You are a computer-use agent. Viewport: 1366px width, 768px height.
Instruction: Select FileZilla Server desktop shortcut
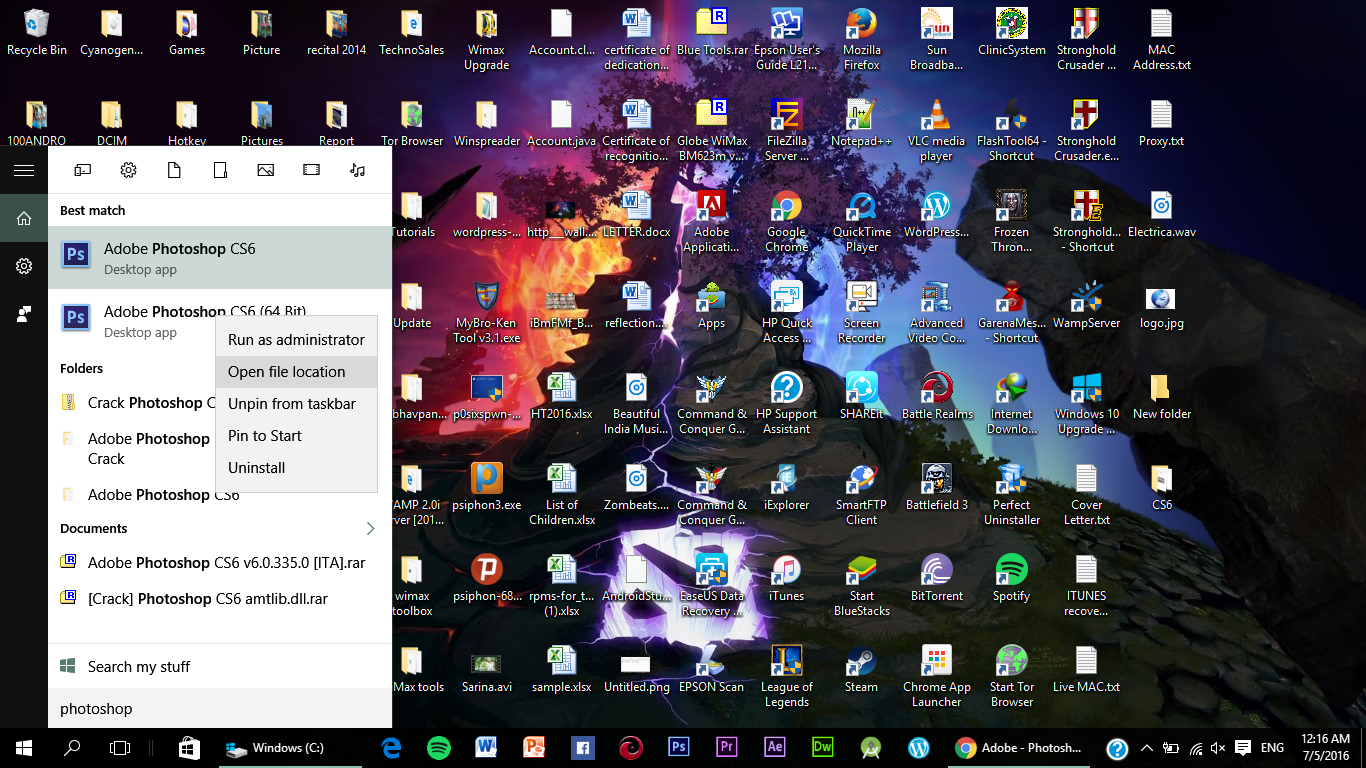point(787,132)
